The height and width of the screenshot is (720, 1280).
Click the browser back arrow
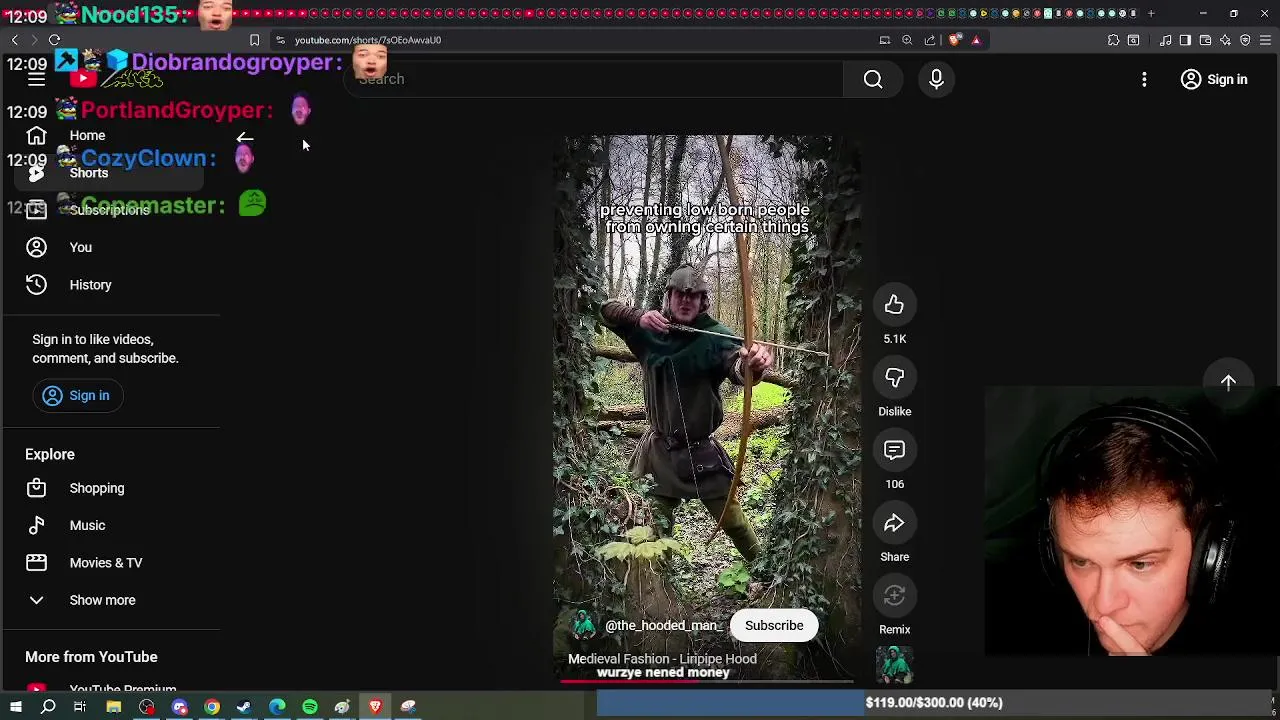click(15, 40)
